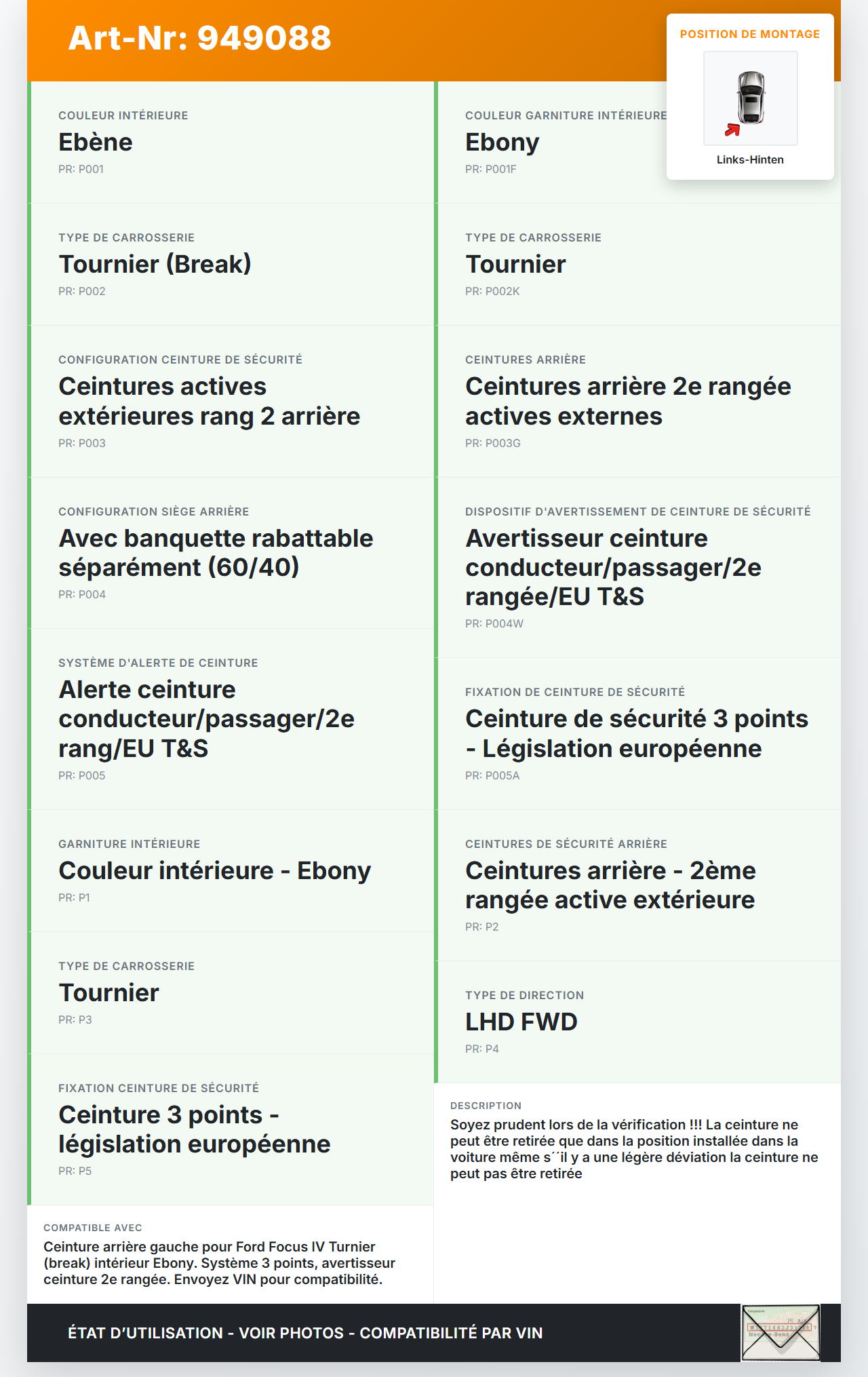
Task: Select the Avertisseur ceinture entry PR P004W
Action: 613,567
